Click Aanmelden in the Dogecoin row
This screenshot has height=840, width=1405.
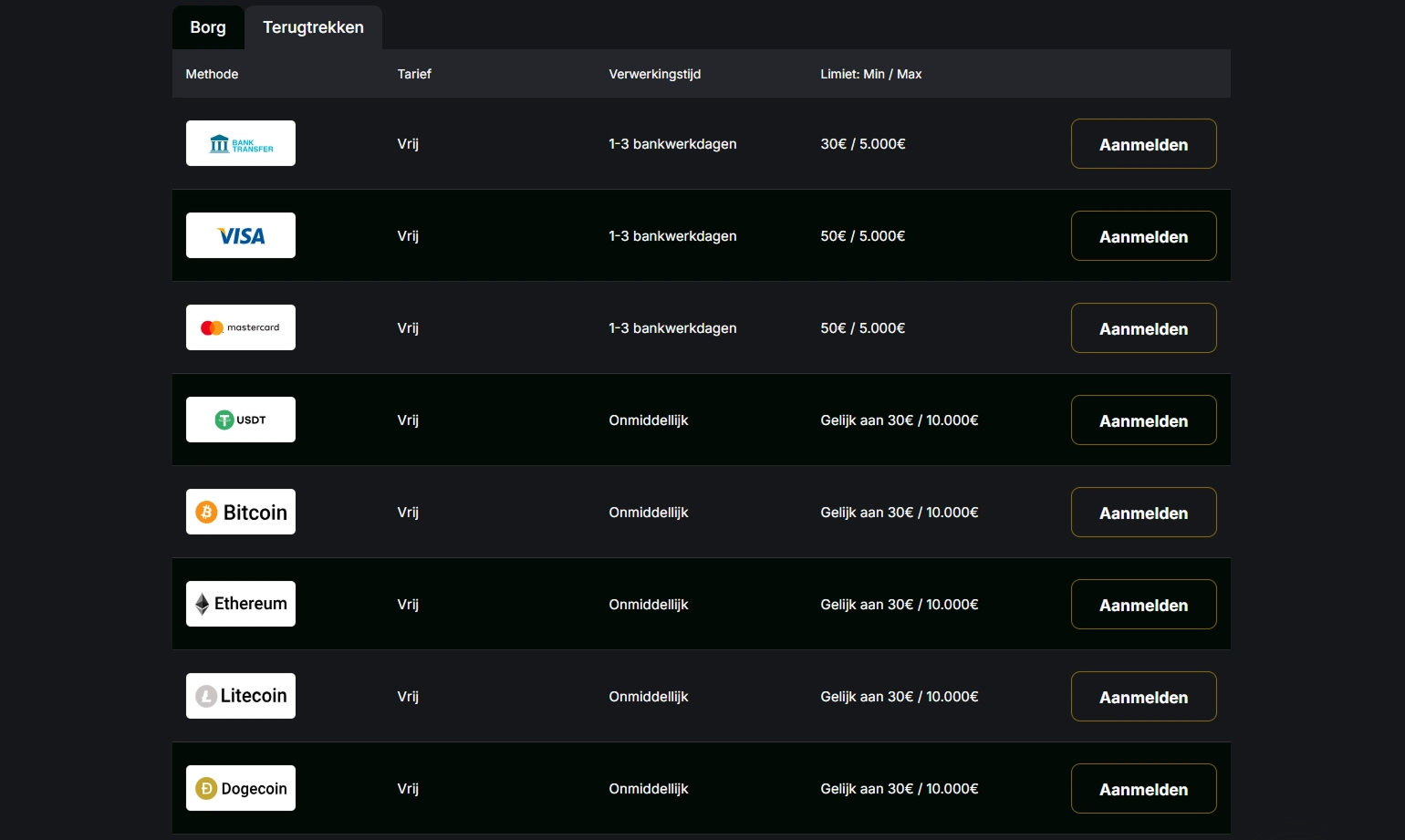point(1143,789)
